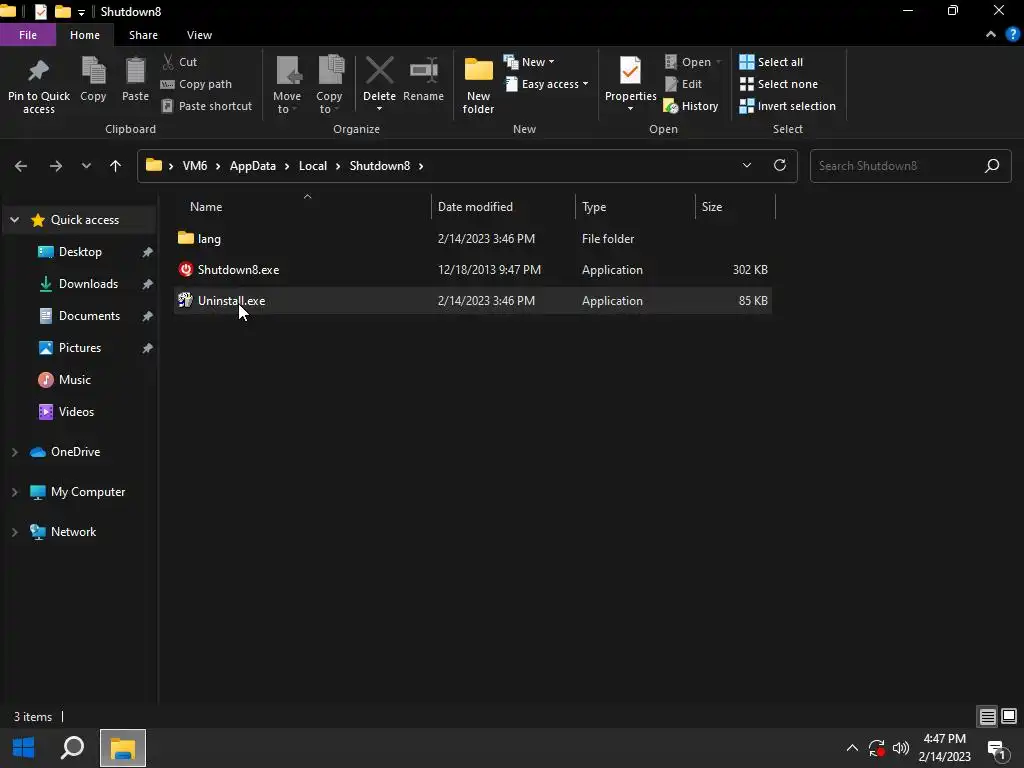Open the Quick Access Toolbar dropdown
This screenshot has width=1024, height=768.
[81, 12]
